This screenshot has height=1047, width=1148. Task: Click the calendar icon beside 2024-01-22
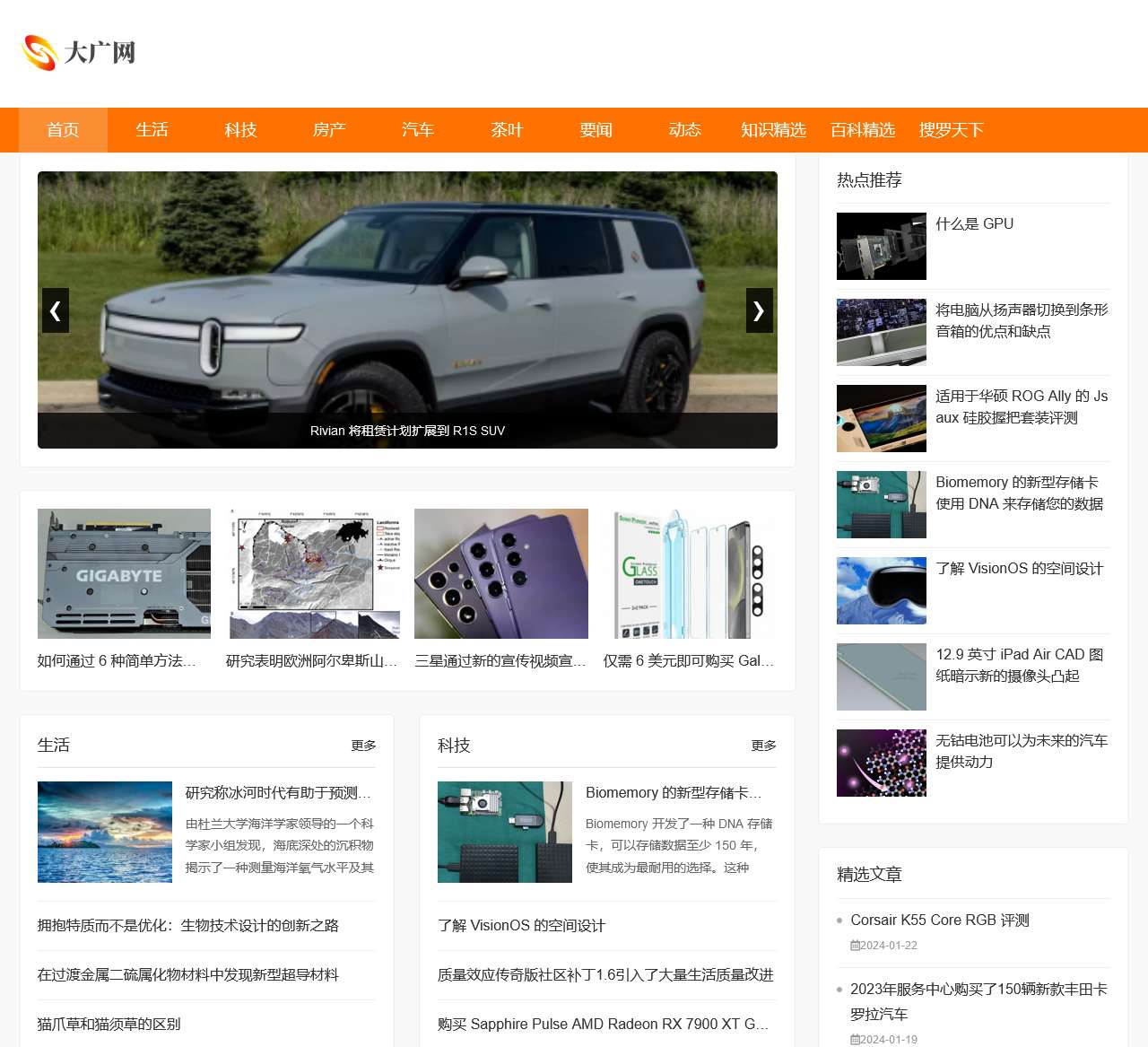(x=855, y=946)
